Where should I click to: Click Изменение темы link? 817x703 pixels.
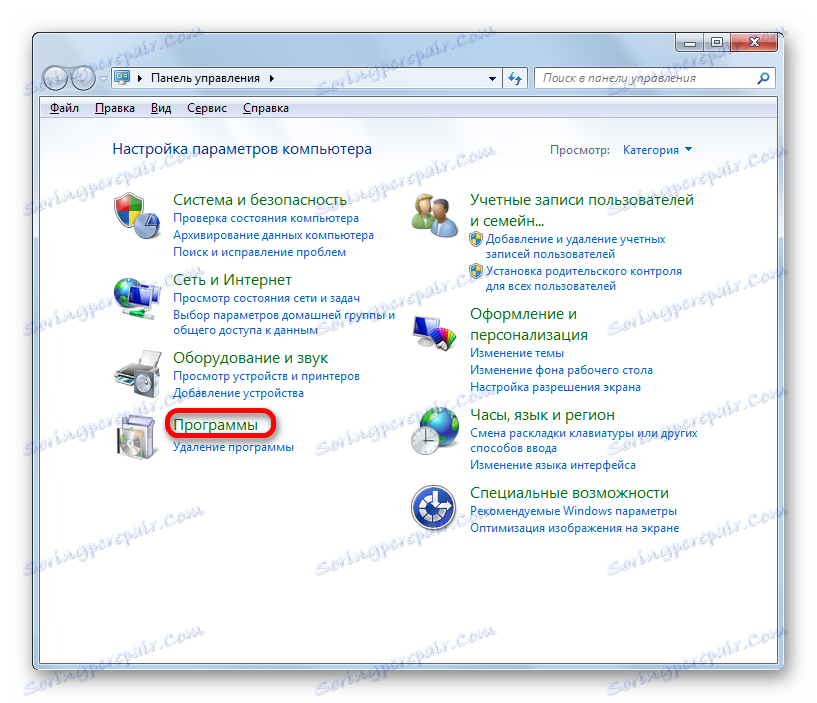click(x=517, y=353)
